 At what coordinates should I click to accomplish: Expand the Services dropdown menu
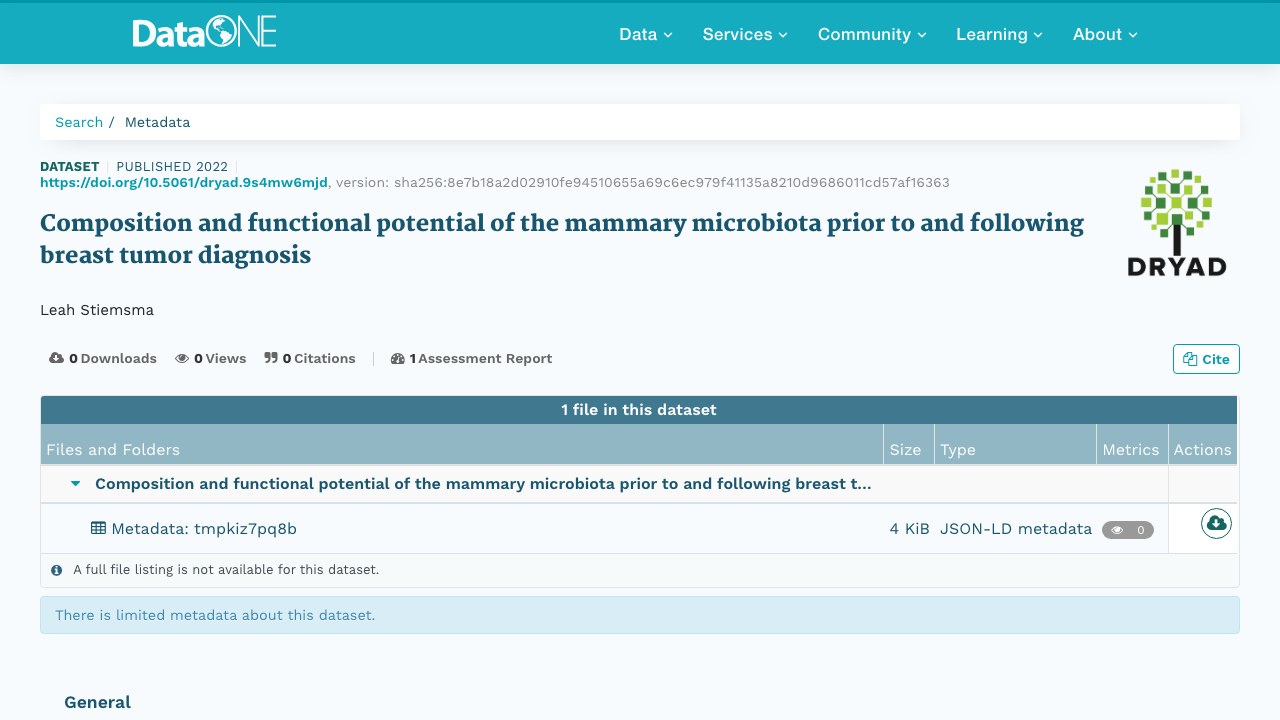point(745,34)
